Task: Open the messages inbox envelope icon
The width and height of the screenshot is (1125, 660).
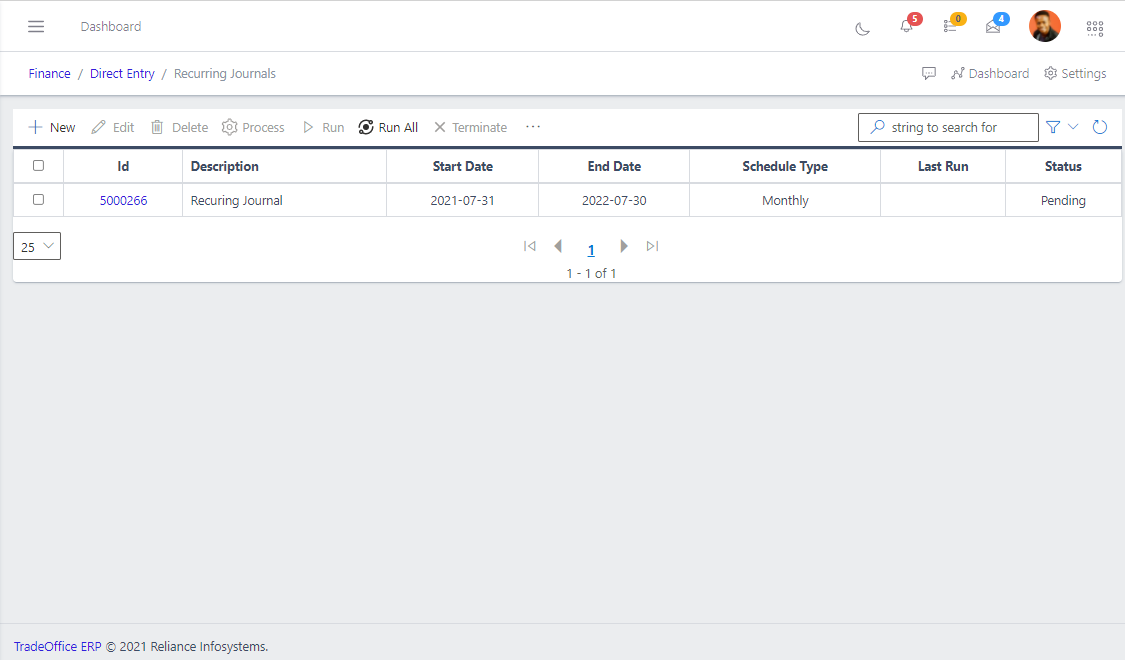Action: (x=993, y=29)
